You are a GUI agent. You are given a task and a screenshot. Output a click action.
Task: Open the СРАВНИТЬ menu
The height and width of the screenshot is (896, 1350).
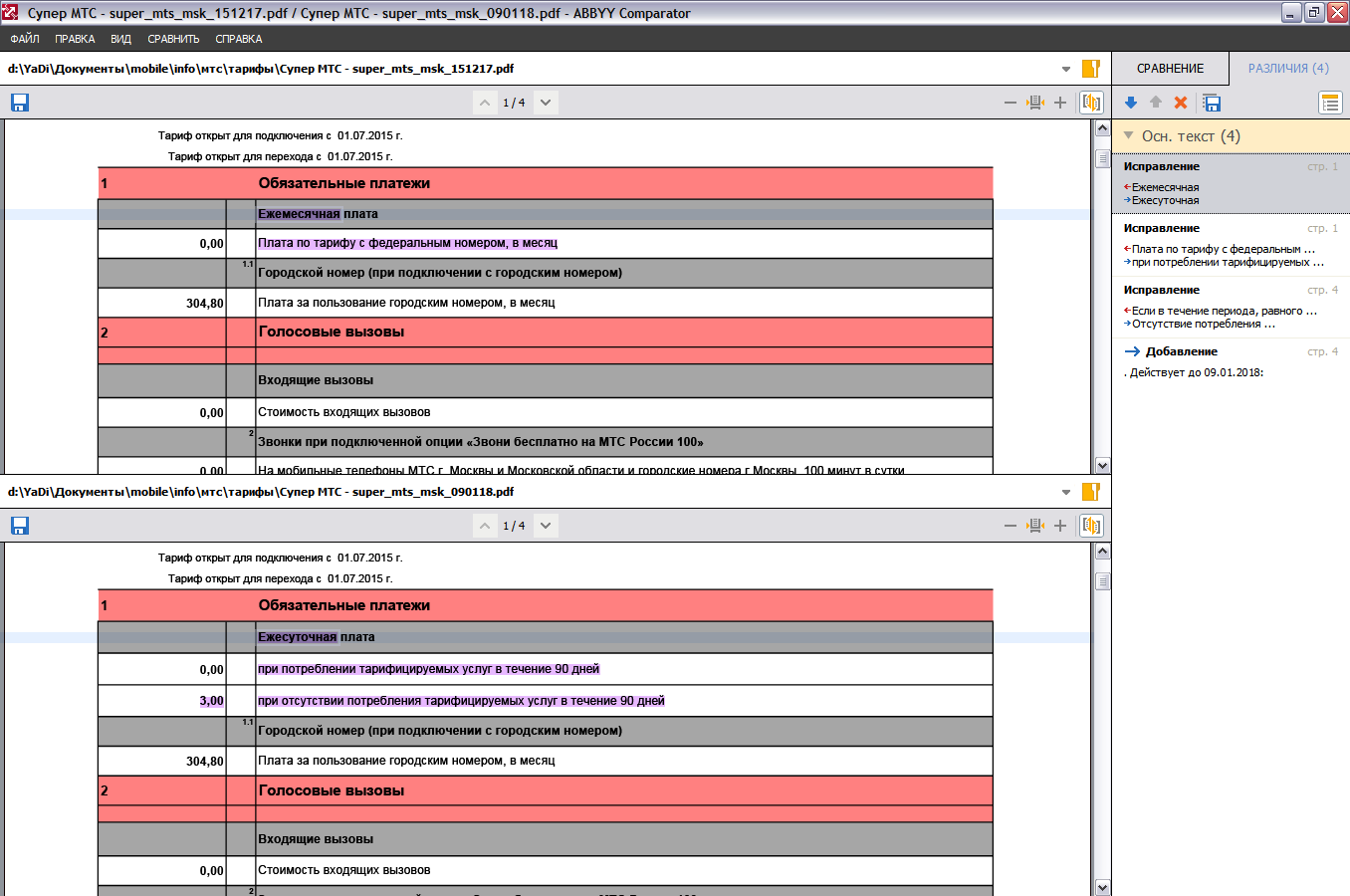tap(173, 39)
